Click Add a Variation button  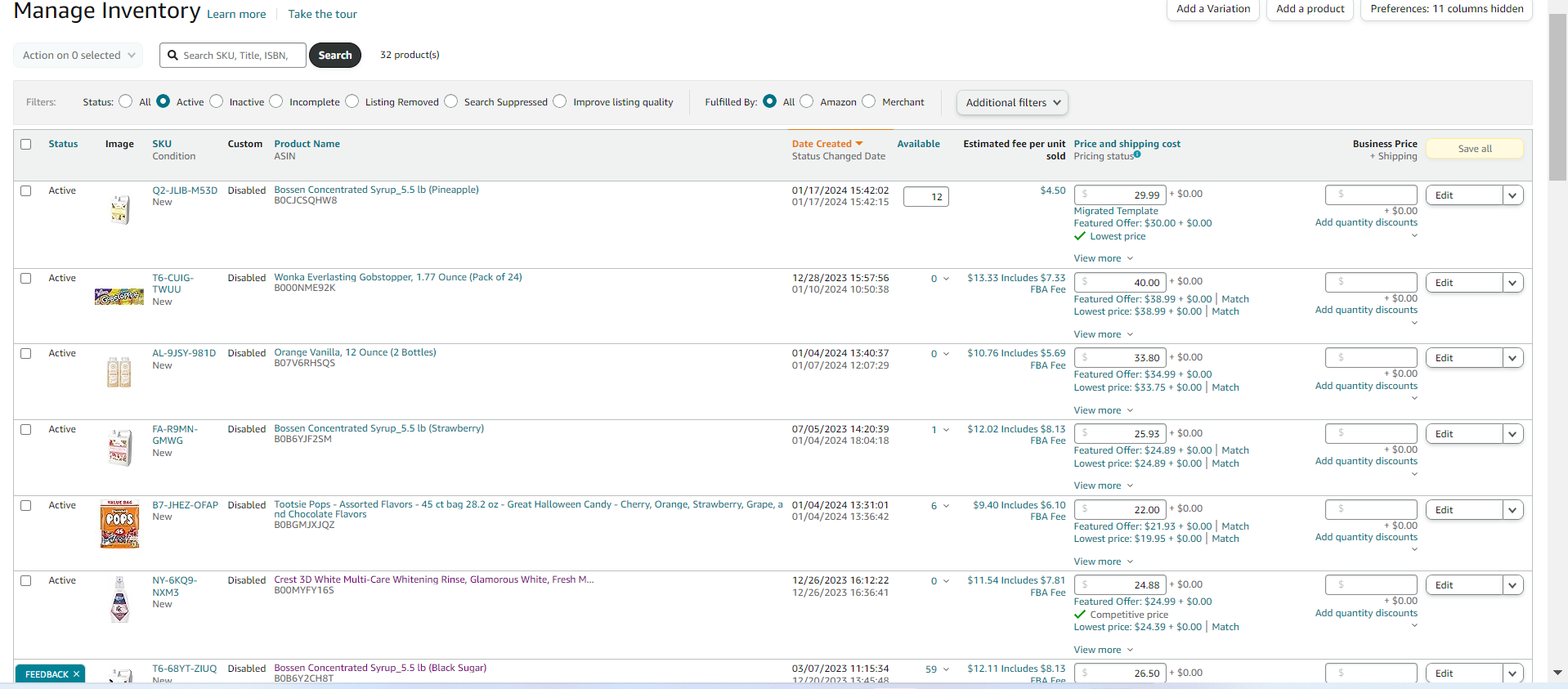[x=1213, y=9]
